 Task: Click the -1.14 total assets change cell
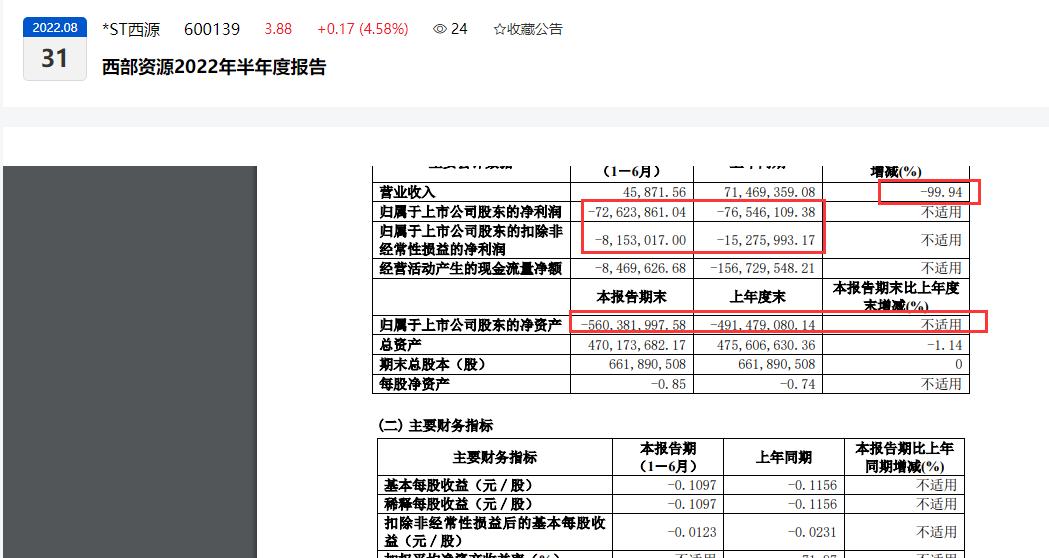(944, 345)
